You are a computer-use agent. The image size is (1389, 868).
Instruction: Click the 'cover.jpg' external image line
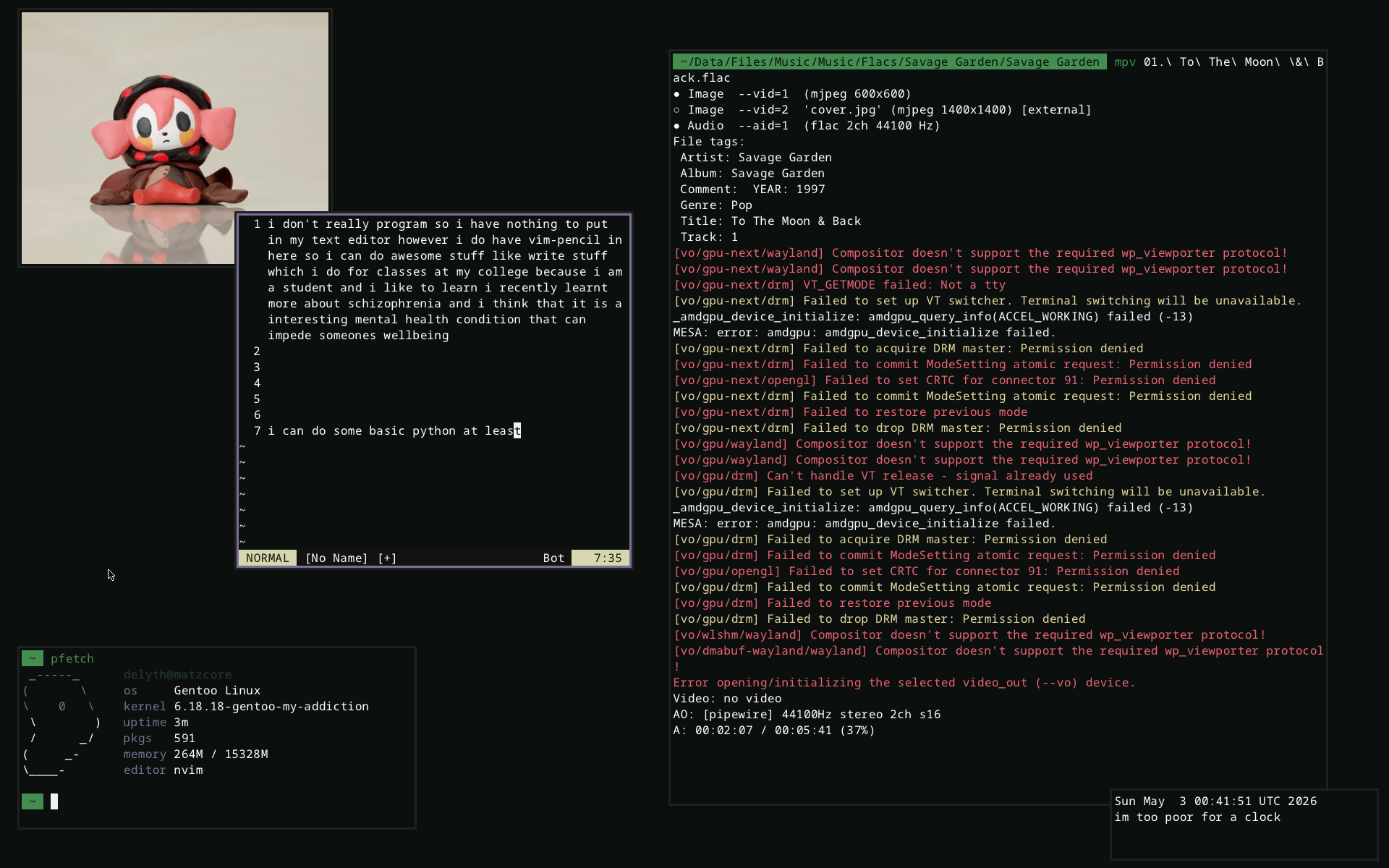(882, 109)
